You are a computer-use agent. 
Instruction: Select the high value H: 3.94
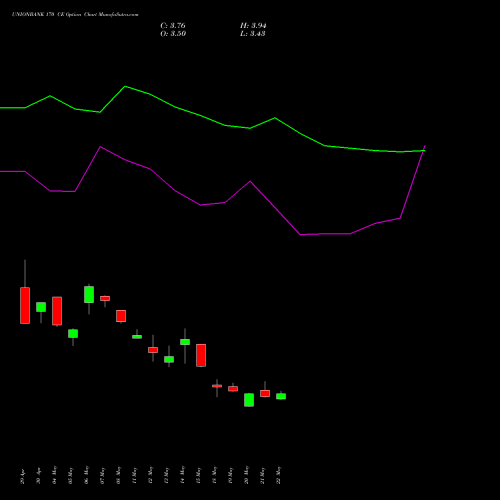(x=253, y=26)
